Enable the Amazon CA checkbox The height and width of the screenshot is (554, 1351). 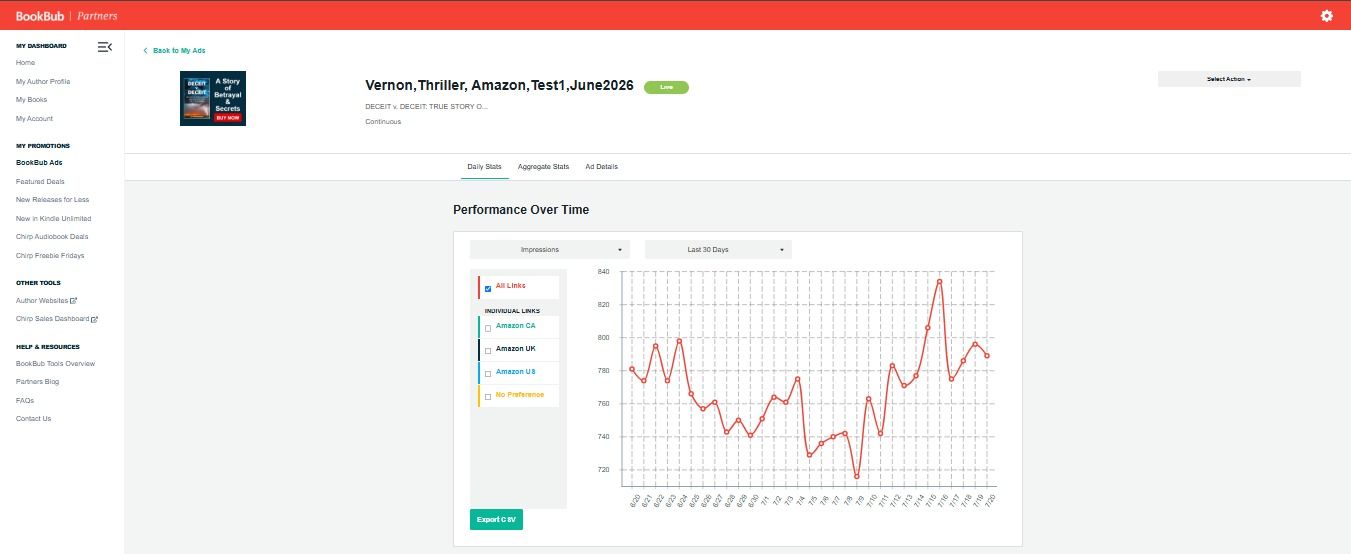coord(488,328)
